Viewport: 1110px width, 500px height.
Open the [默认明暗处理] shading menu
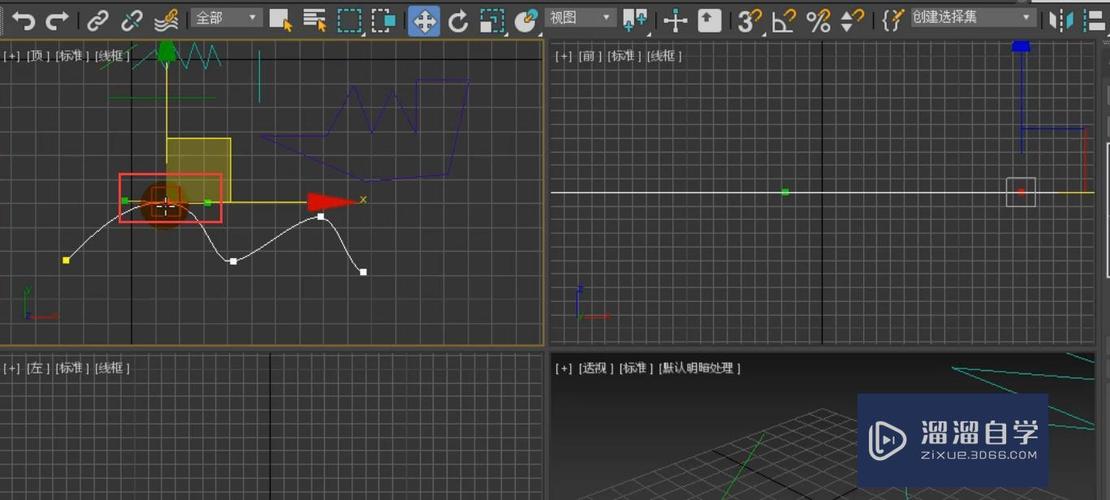click(x=699, y=368)
